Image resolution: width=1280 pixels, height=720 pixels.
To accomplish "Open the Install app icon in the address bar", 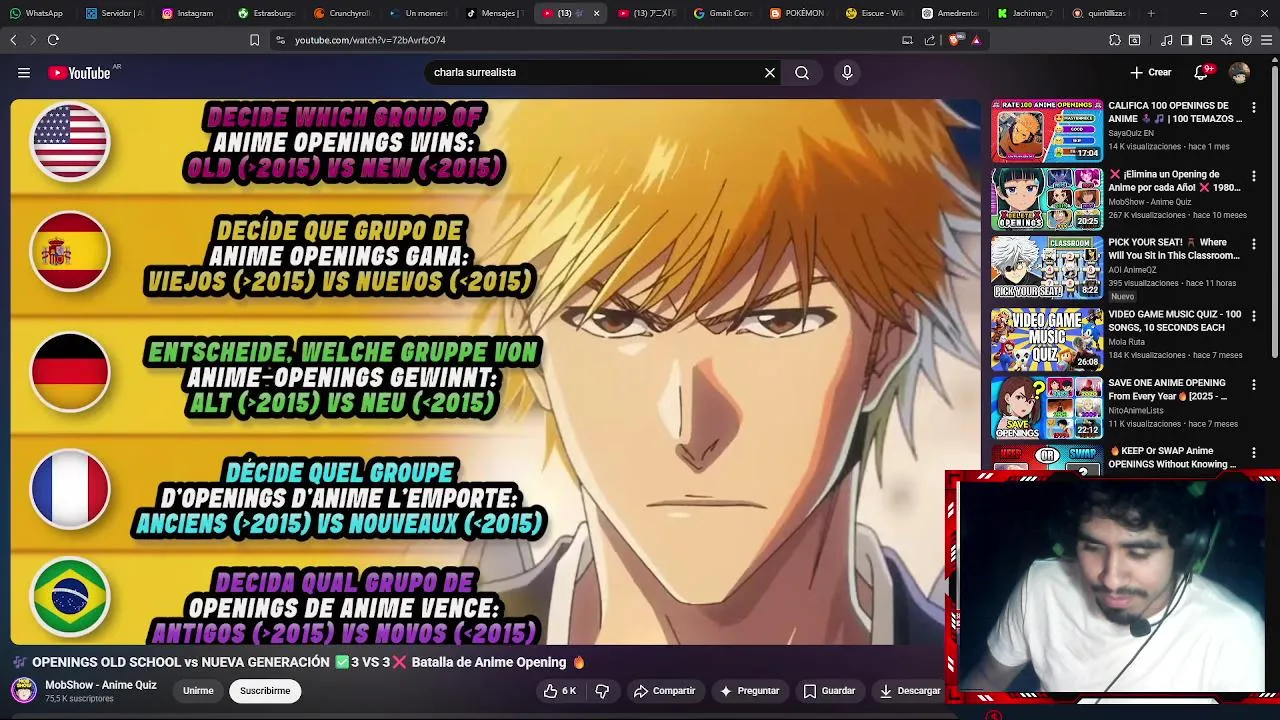I will tap(907, 40).
